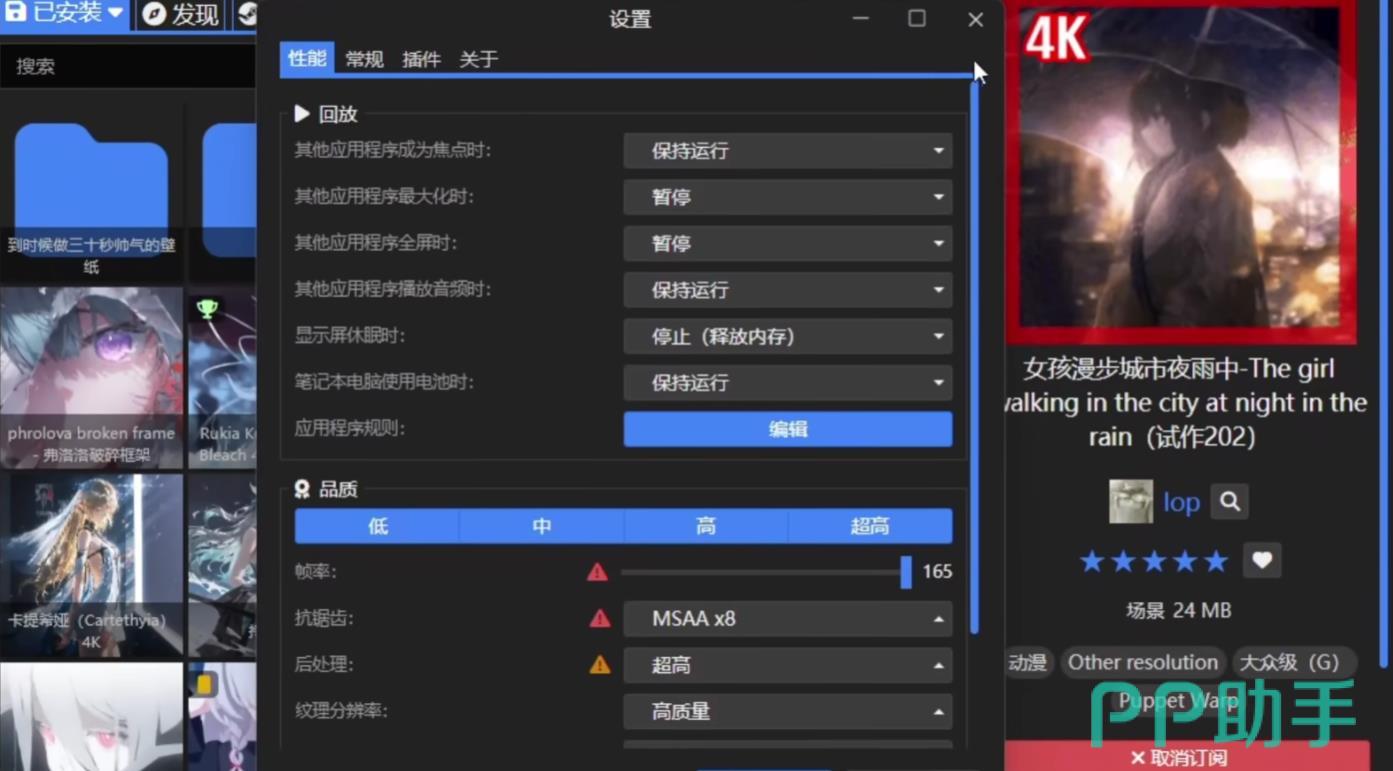Click the 品质 section heading

326,489
